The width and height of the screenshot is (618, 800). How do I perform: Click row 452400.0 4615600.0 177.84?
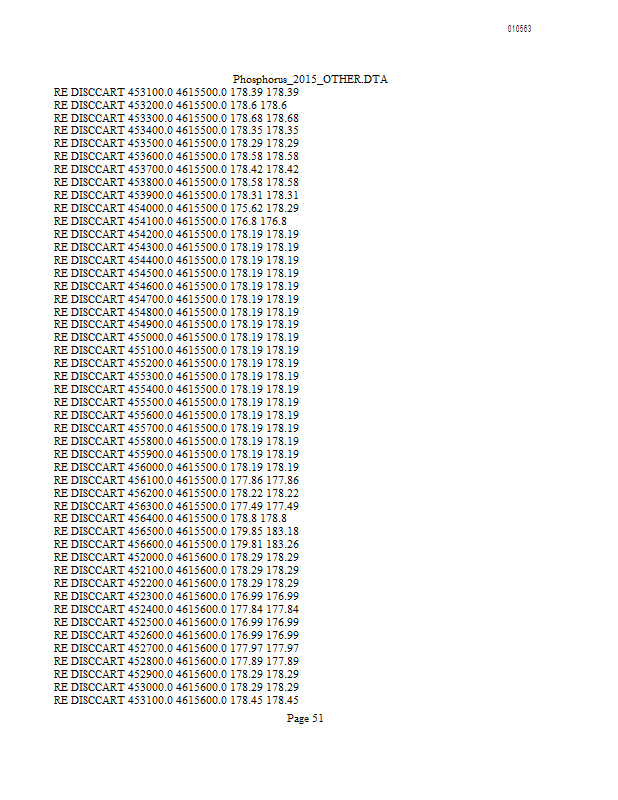point(176,609)
